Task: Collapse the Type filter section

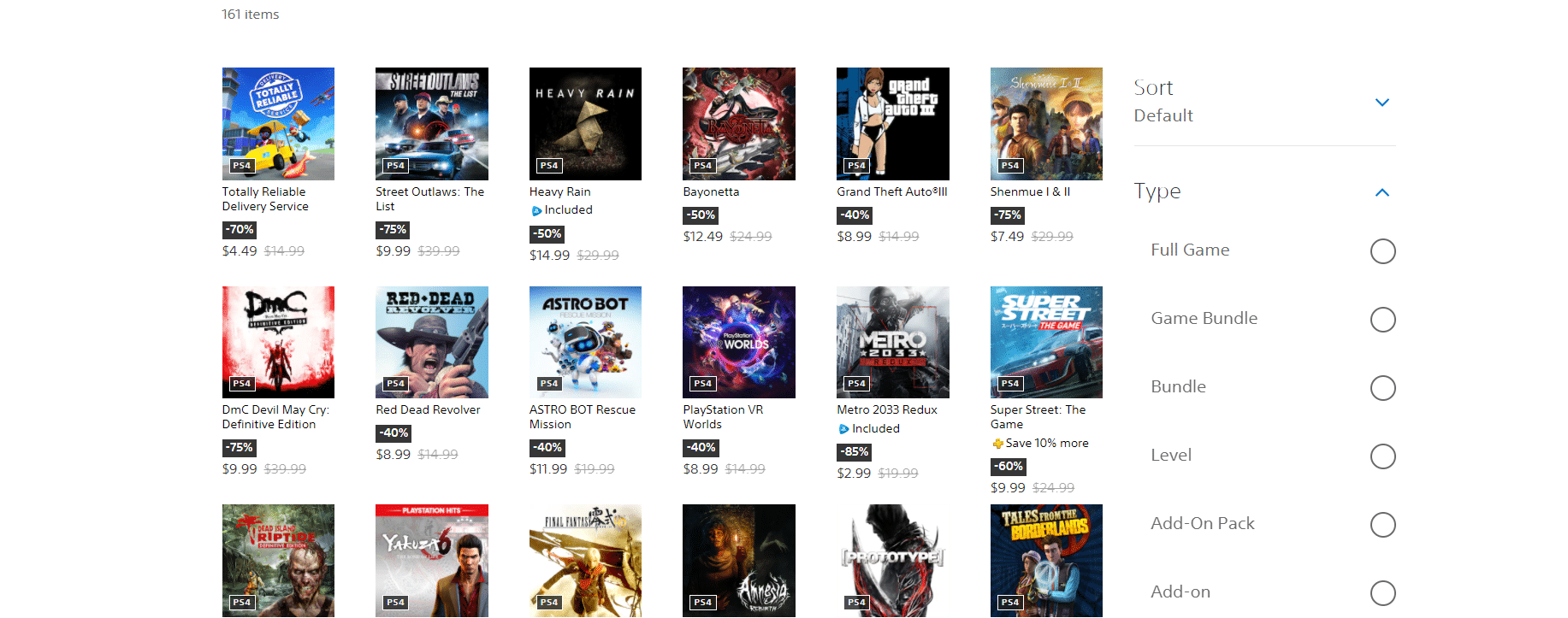Action: (x=1382, y=192)
